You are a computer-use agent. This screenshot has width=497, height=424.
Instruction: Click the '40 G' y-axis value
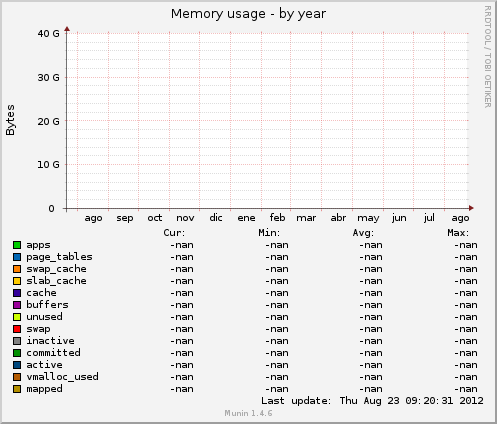[48, 34]
